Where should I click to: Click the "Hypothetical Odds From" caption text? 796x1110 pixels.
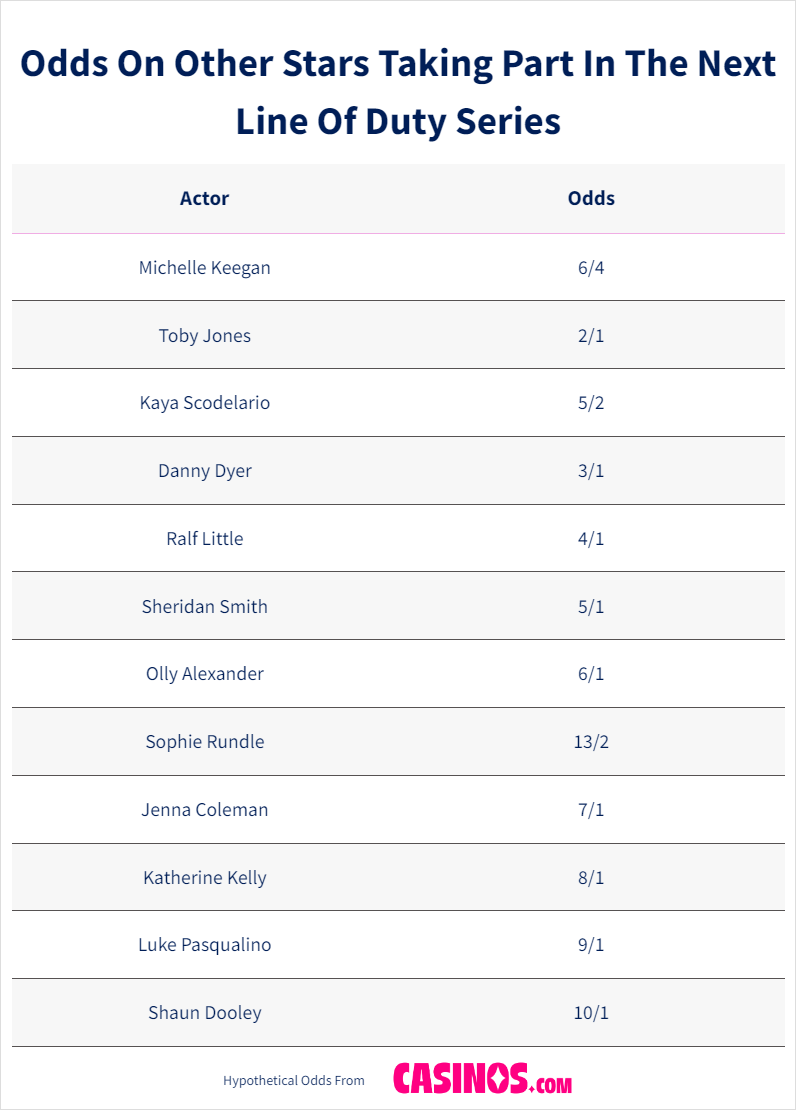(x=294, y=1081)
